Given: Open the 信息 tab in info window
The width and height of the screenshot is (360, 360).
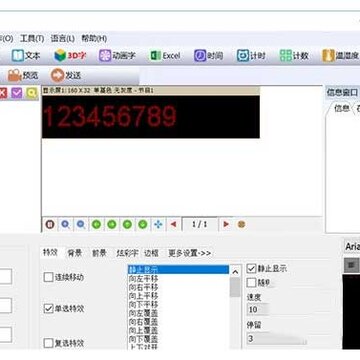Looking at the screenshot, I should 341,108.
